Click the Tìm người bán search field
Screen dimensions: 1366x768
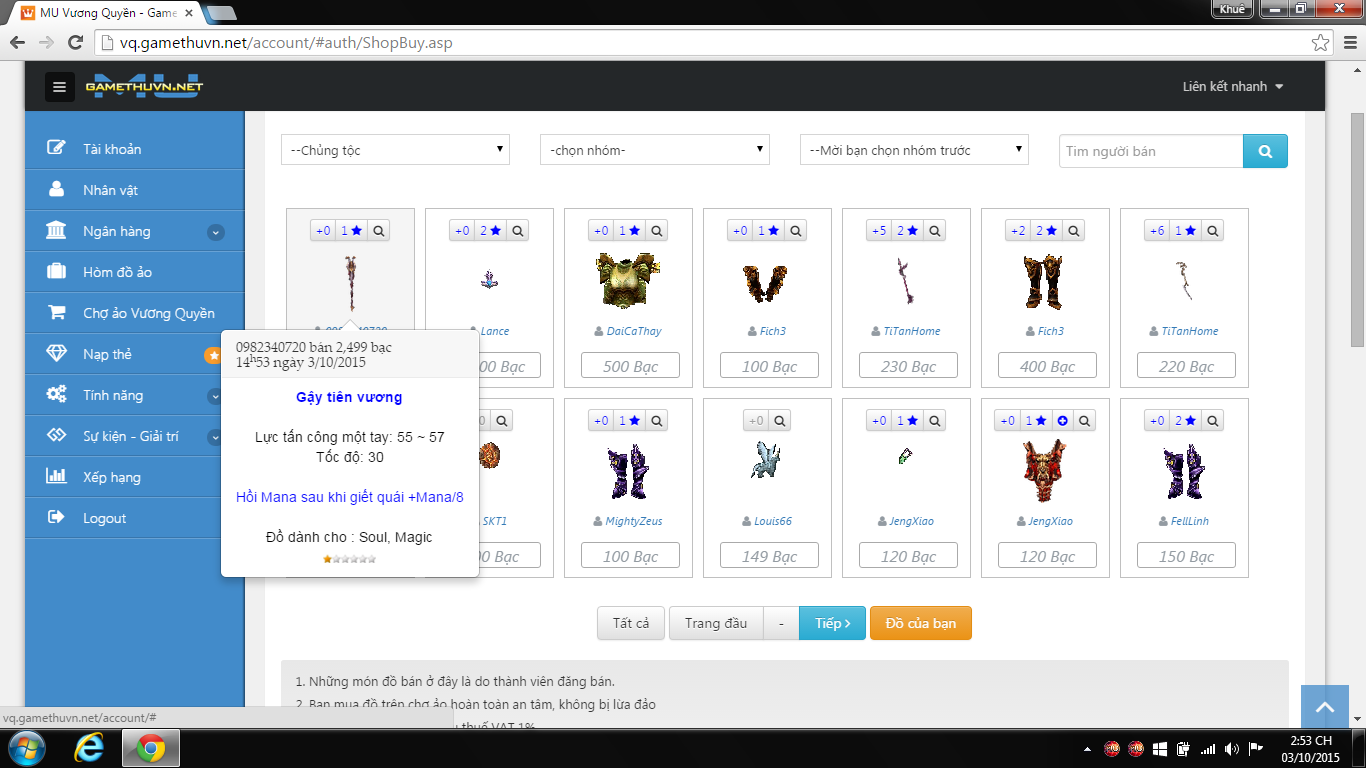coord(1150,151)
